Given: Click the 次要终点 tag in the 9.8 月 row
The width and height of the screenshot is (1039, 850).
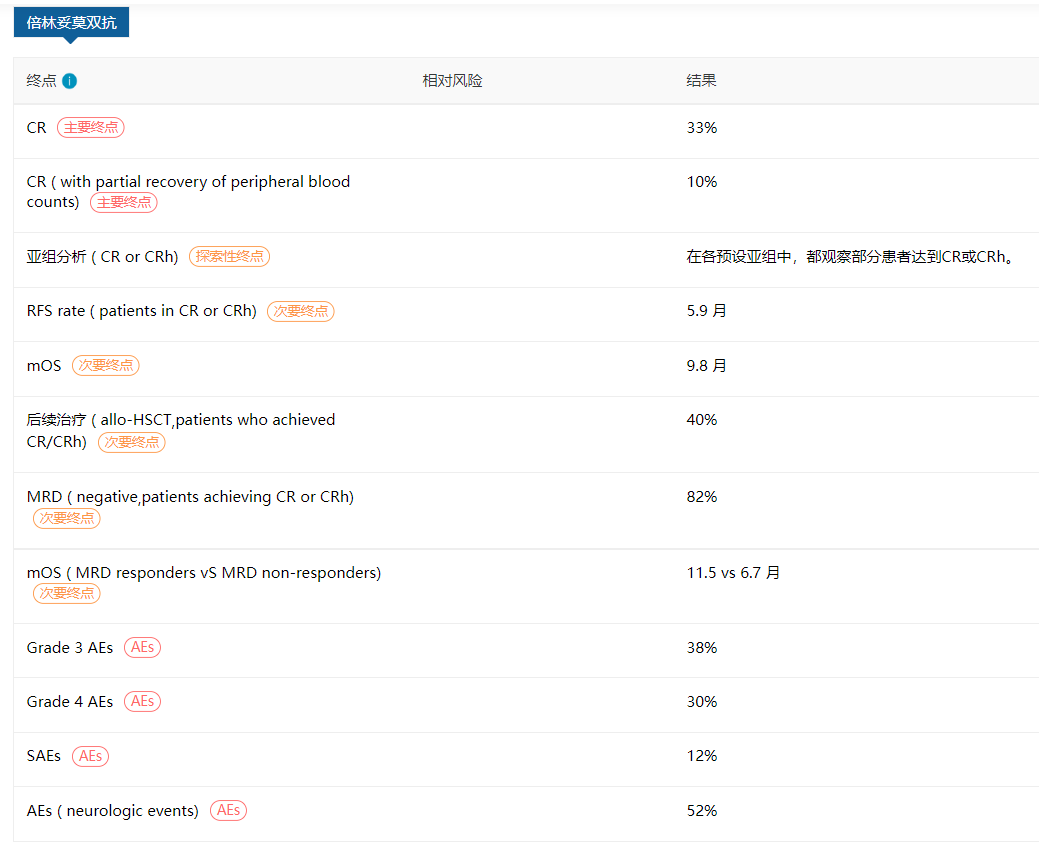Looking at the screenshot, I should pyautogui.click(x=106, y=366).
